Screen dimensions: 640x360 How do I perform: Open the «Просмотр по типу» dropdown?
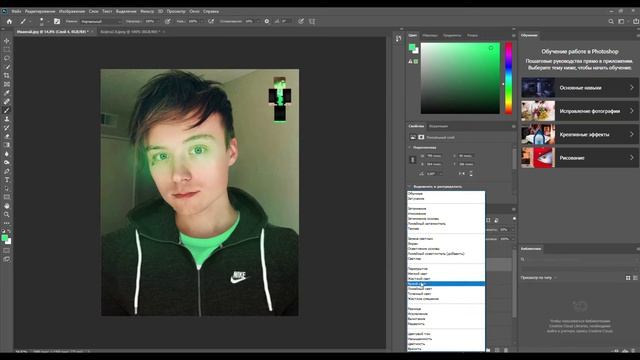tap(538, 278)
